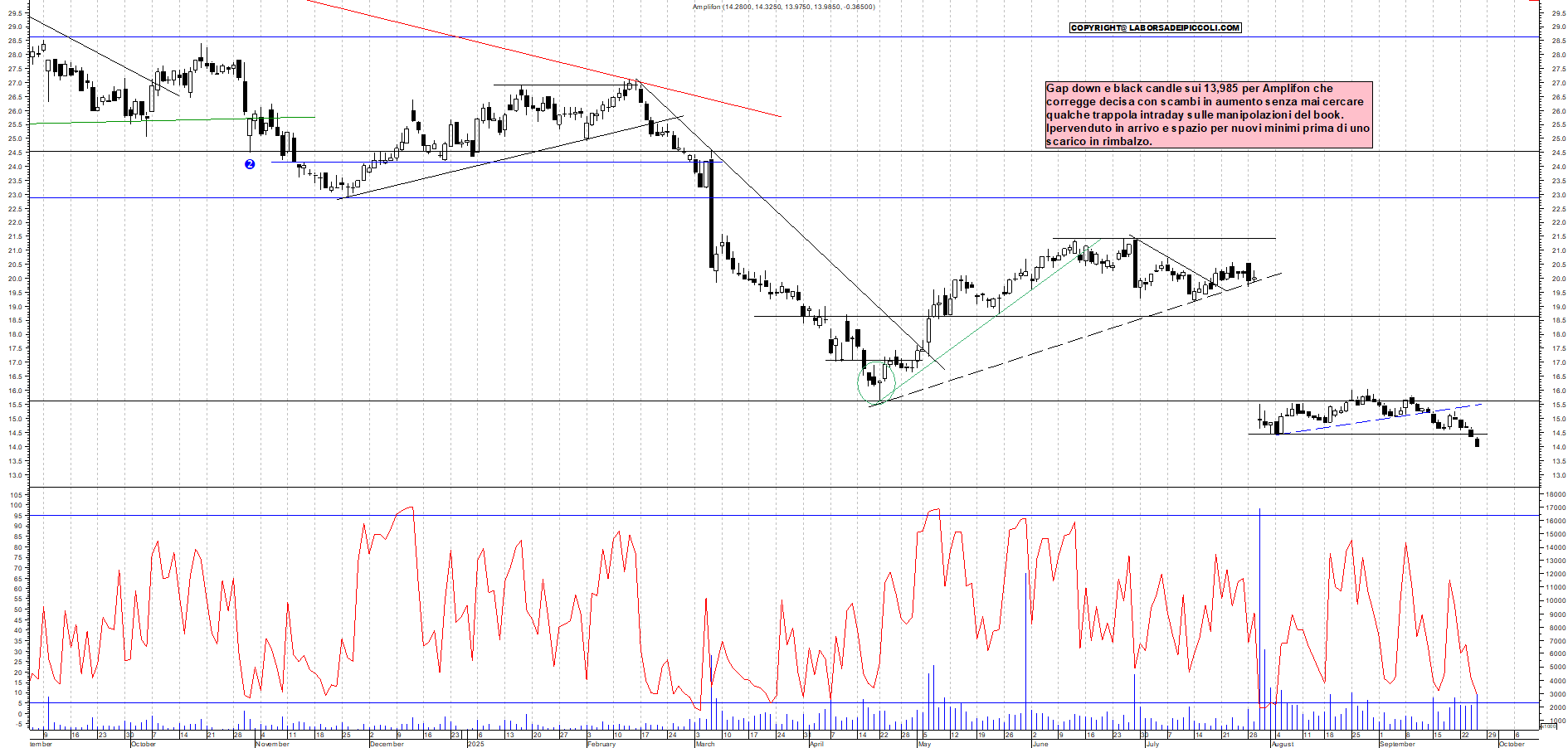The height and width of the screenshot is (748, 1568).
Task: Click the blue circled number 2 marker
Action: tap(250, 164)
